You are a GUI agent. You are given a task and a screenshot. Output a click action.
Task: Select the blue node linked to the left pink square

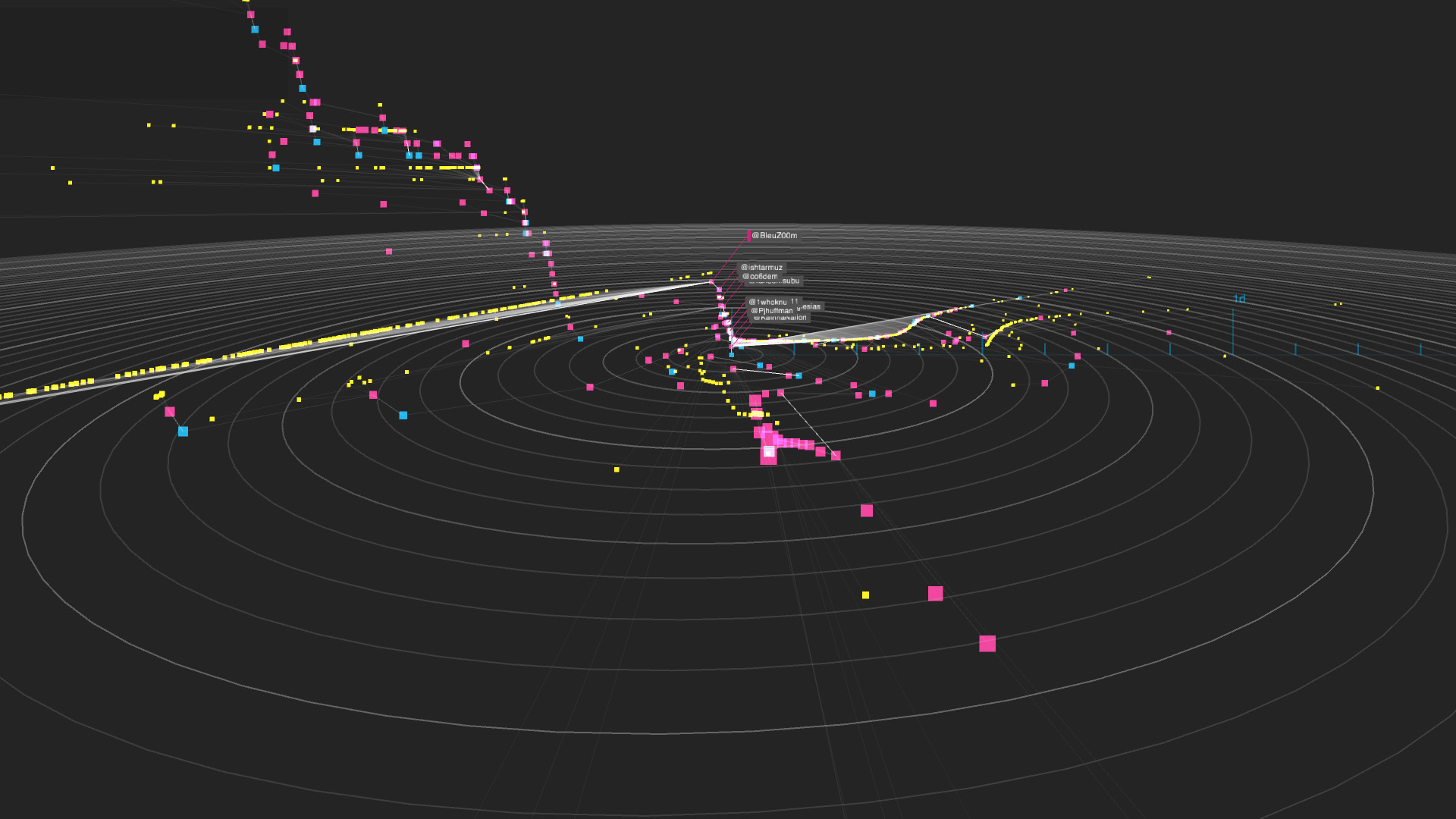(x=403, y=416)
